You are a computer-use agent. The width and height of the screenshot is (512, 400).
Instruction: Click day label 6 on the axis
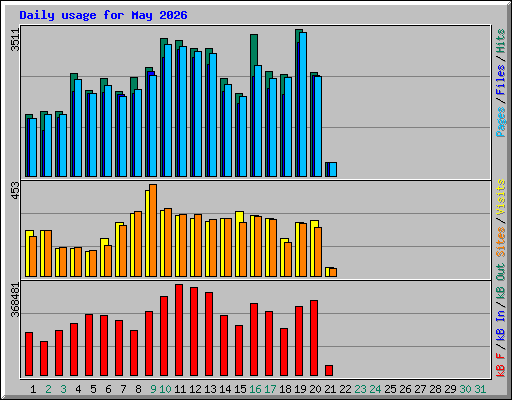pos(108,389)
